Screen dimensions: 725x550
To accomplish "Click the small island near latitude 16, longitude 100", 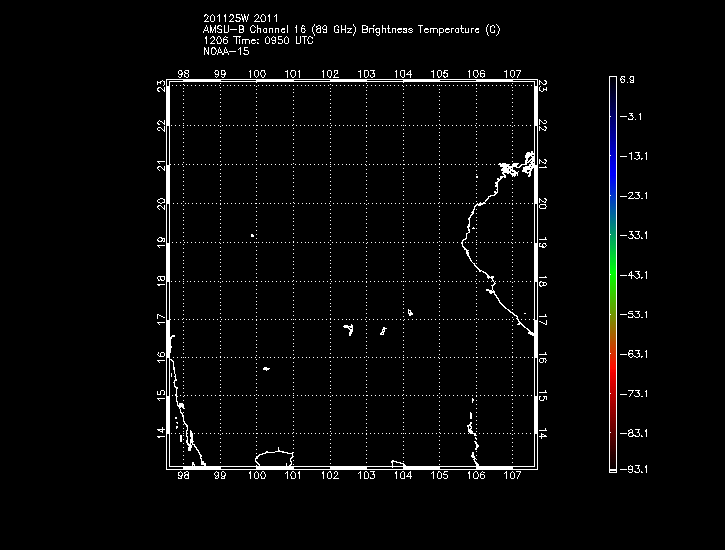I will [266, 369].
